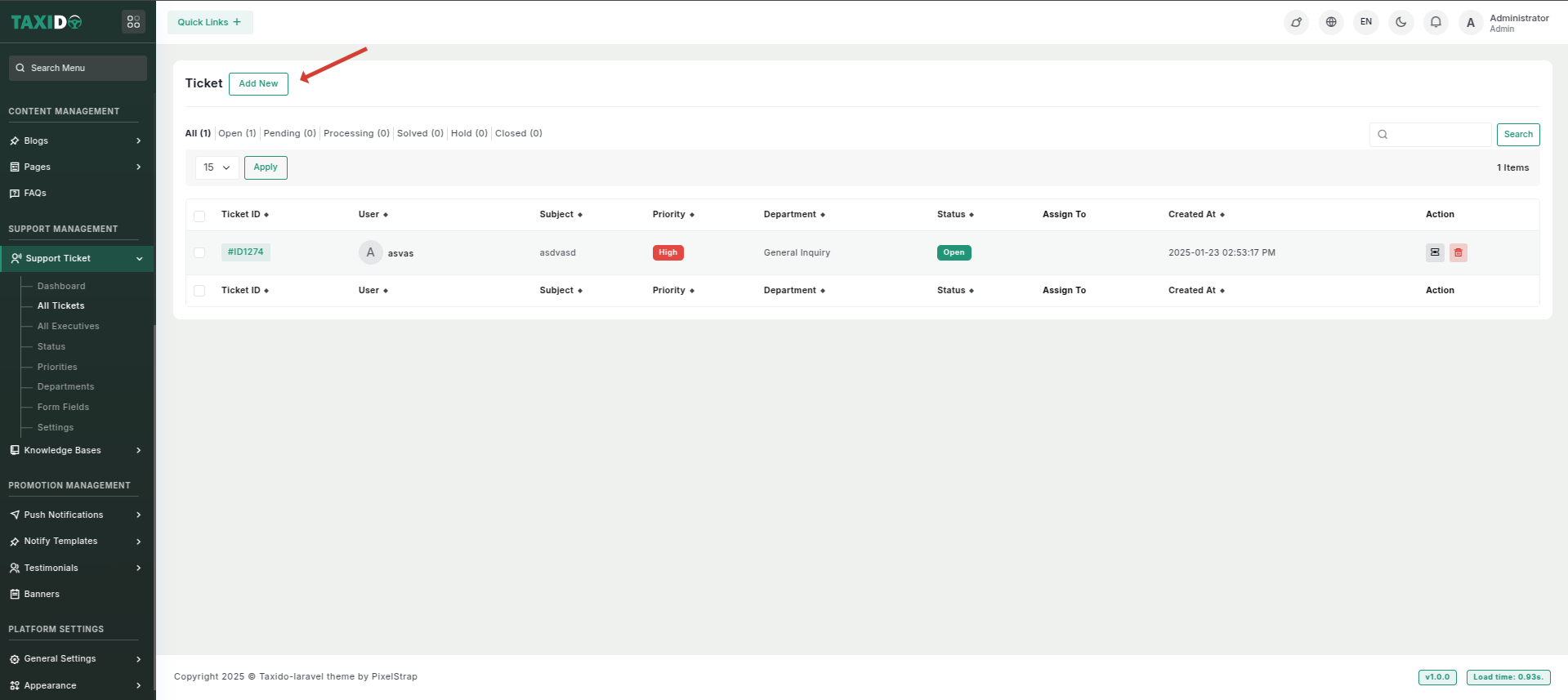Image resolution: width=1568 pixels, height=700 pixels.
Task: Select all tickets with header checkbox
Action: click(x=199, y=216)
